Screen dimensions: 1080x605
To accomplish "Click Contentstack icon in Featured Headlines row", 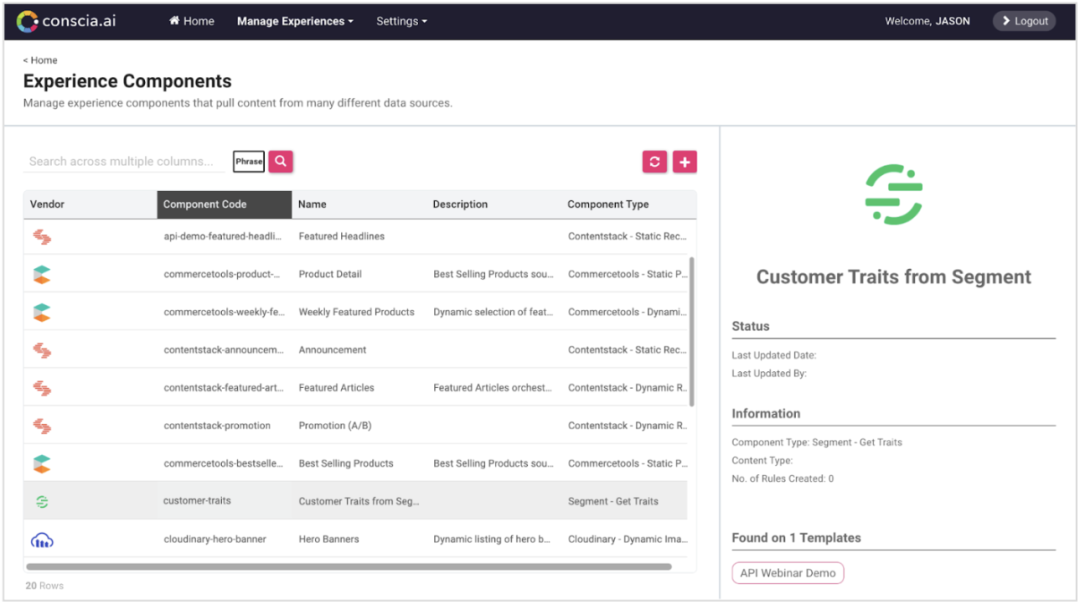I will [x=42, y=237].
